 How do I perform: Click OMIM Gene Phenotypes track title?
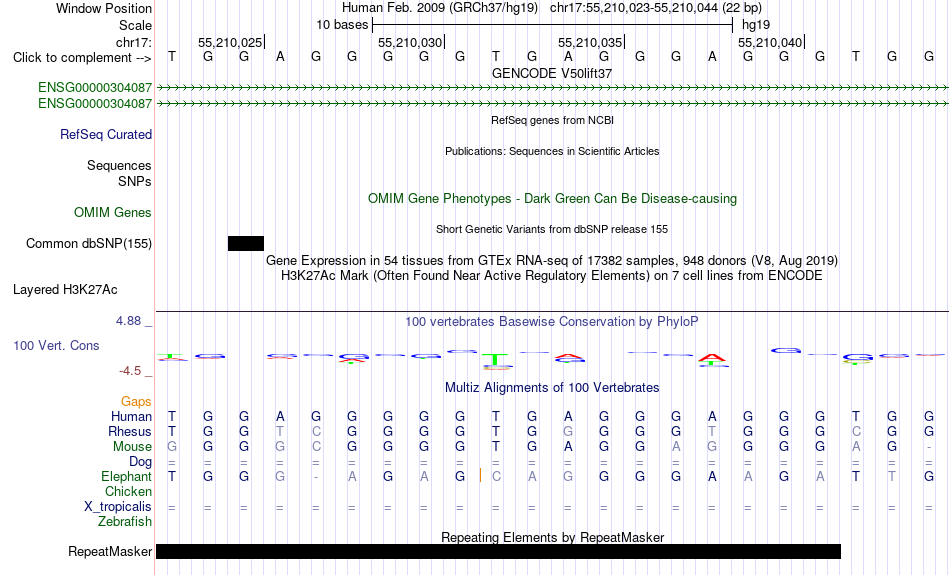pos(552,199)
